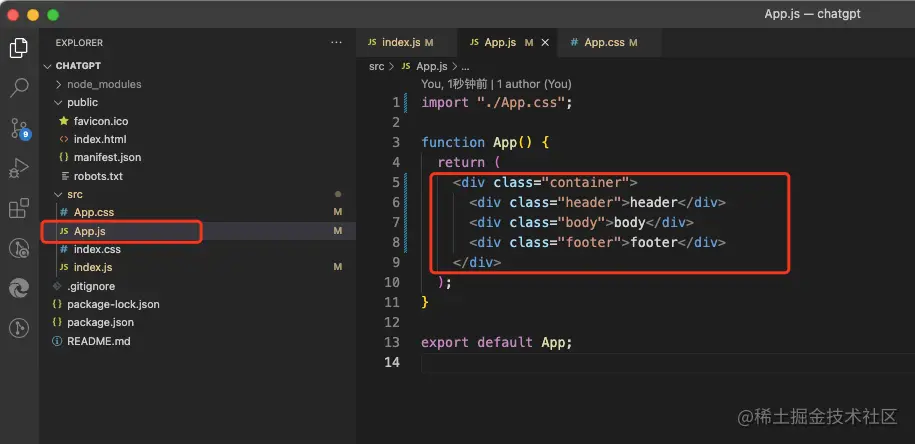
Task: Click function App() declaration on line 3
Action: [485, 142]
